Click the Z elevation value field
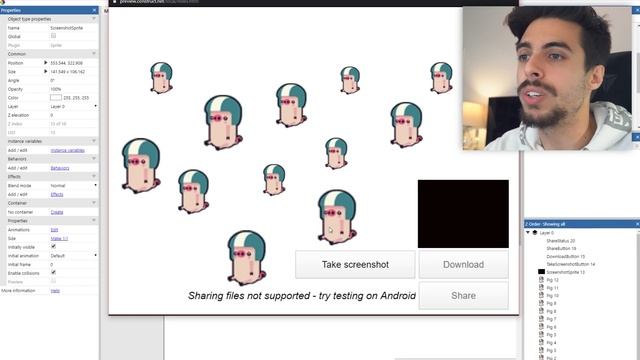The width and height of the screenshot is (640, 360). 73,115
